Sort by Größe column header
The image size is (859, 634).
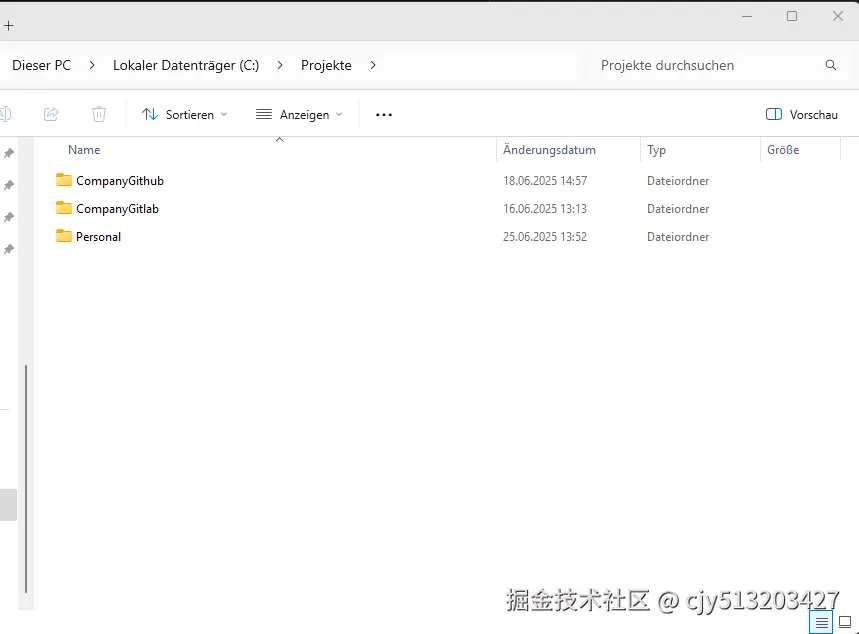[783, 150]
